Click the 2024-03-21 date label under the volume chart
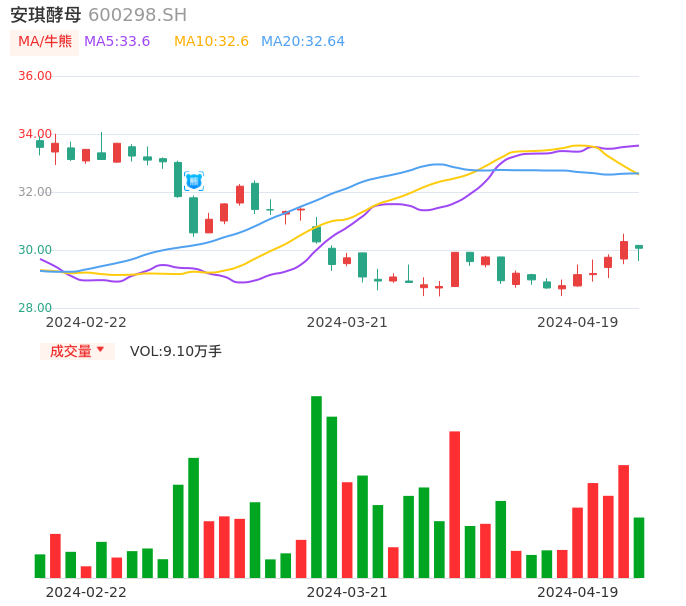 (347, 592)
